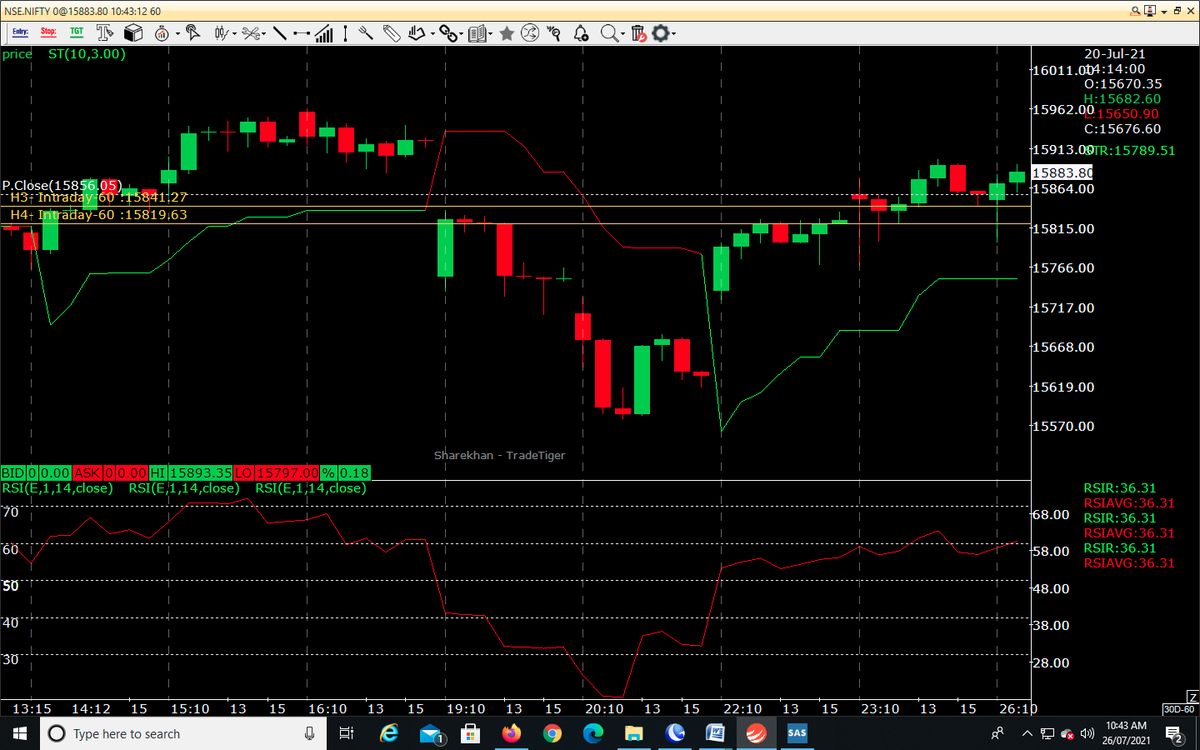Open the timer dropdown arrow
Image resolution: width=1200 pixels, height=750 pixels.
tap(176, 34)
